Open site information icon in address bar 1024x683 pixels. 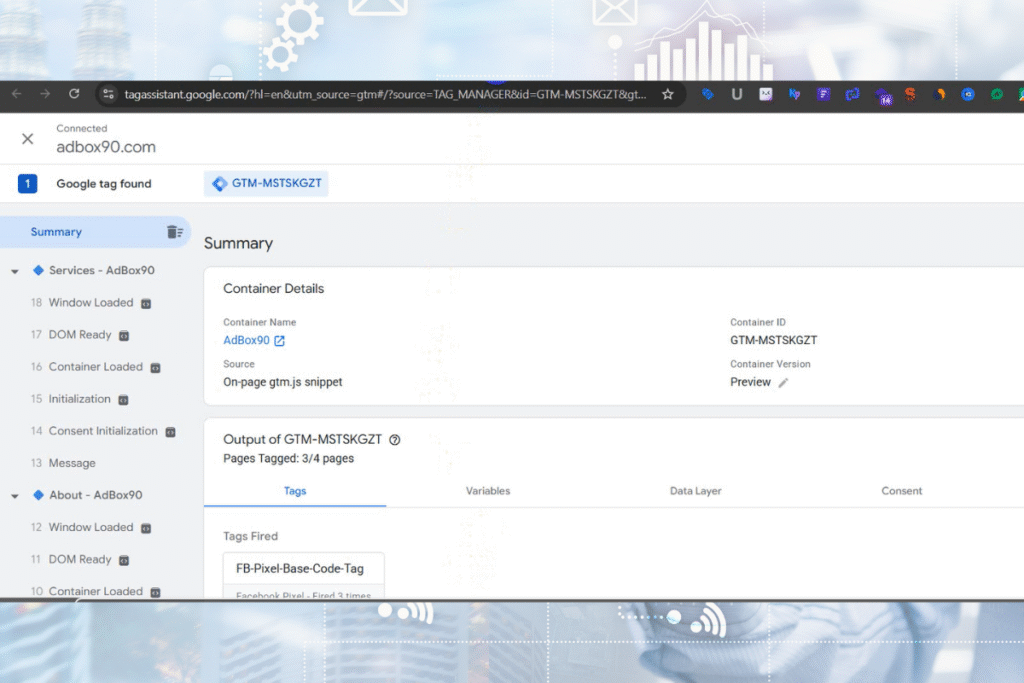[x=109, y=94]
